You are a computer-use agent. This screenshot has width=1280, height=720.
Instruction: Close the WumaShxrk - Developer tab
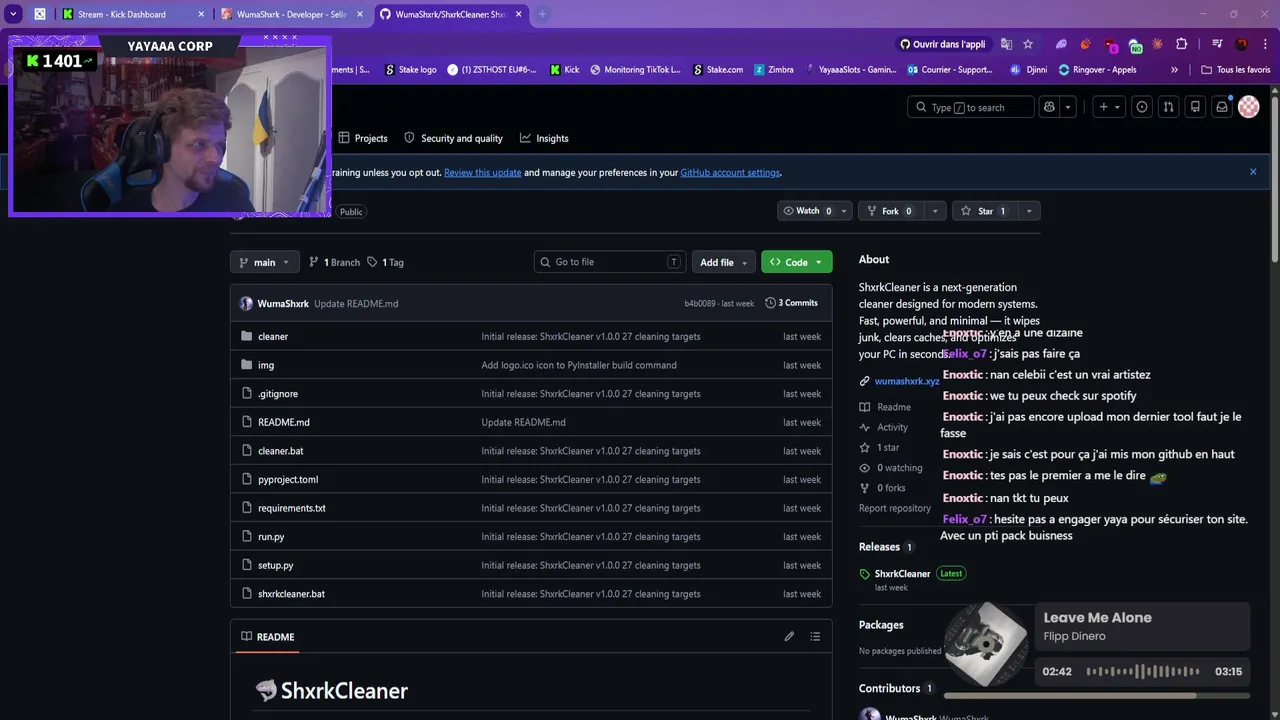[360, 14]
